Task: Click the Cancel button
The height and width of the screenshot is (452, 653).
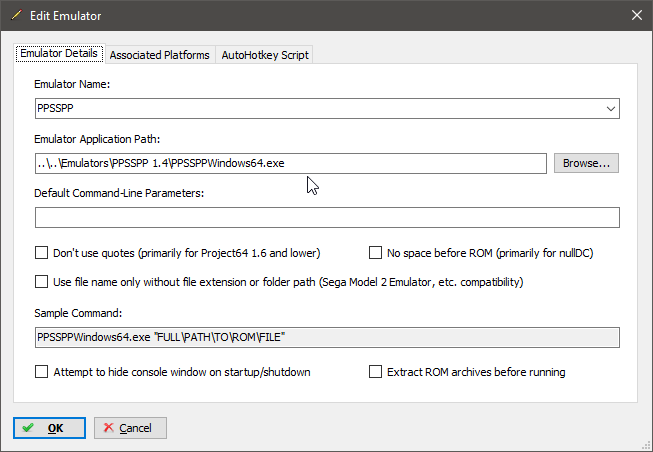Action: 130,428
